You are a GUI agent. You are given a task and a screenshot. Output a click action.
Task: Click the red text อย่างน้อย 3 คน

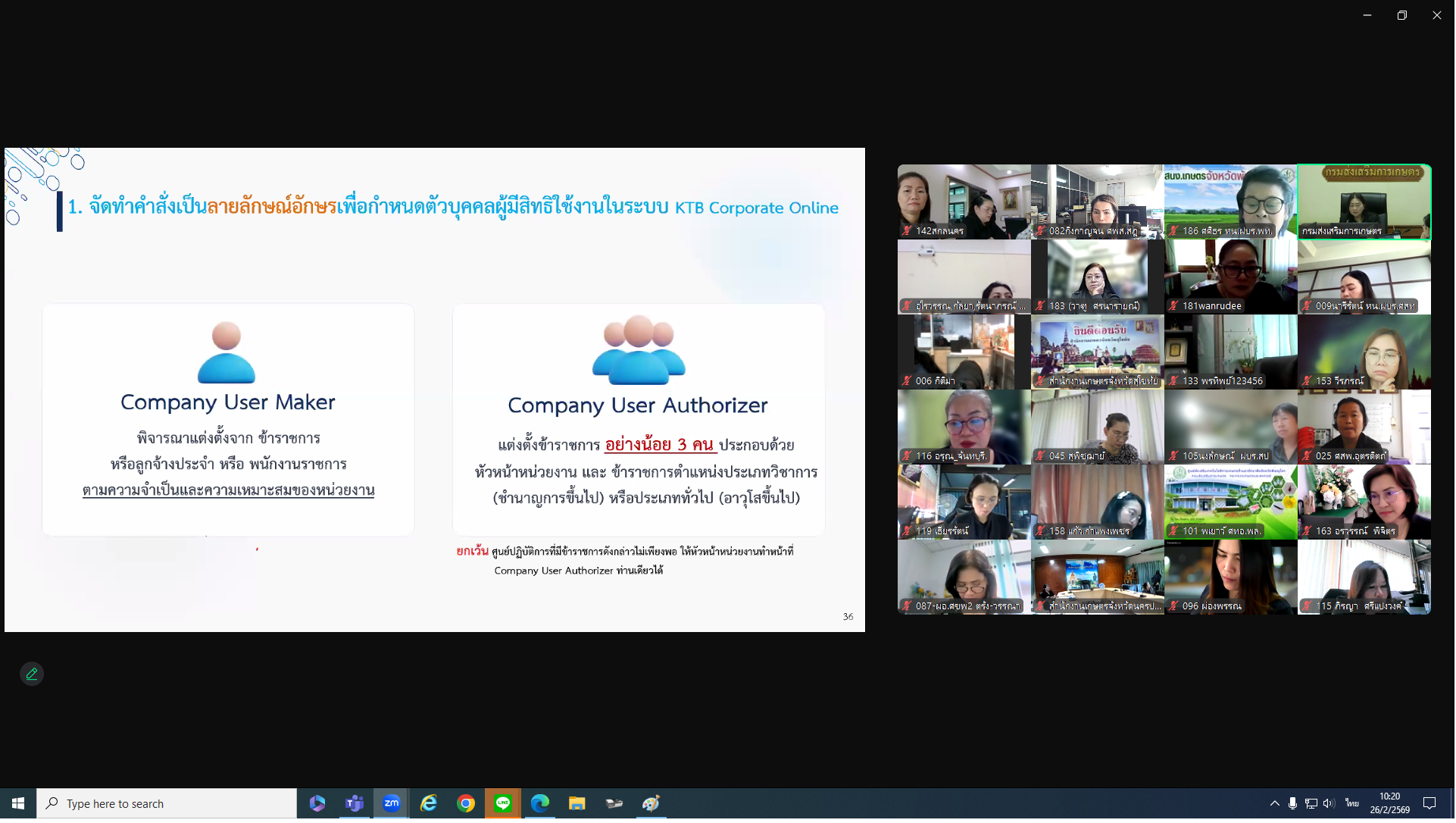coord(660,445)
